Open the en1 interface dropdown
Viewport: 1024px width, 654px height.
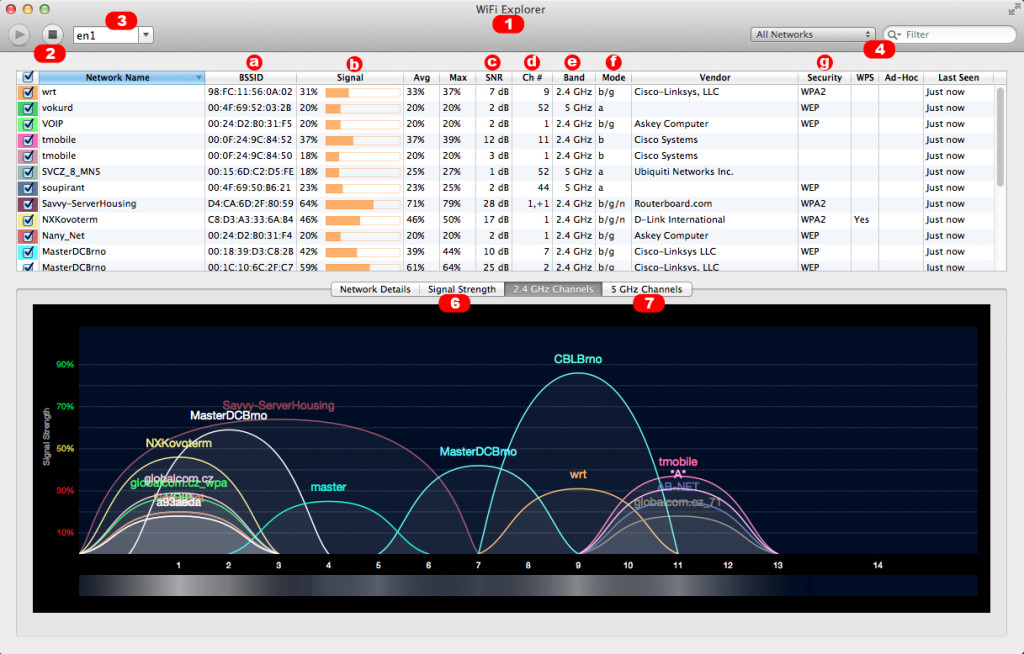tap(146, 35)
